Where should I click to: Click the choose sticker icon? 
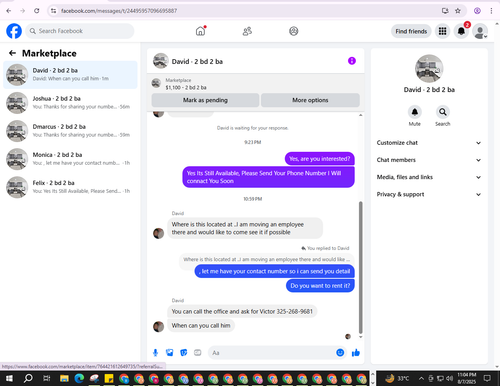[183, 353]
